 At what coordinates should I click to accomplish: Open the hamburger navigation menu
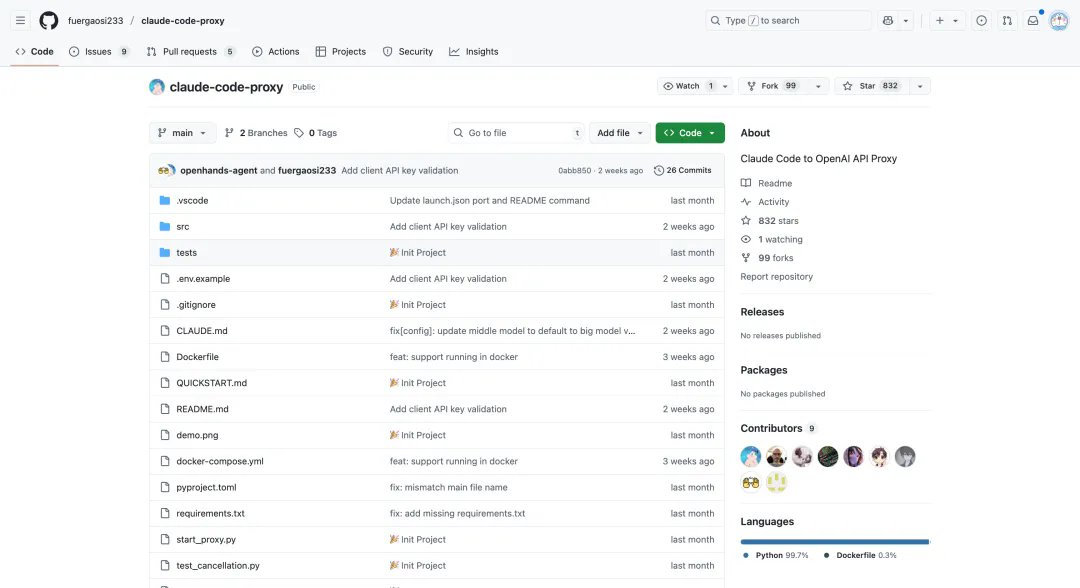[x=21, y=21]
